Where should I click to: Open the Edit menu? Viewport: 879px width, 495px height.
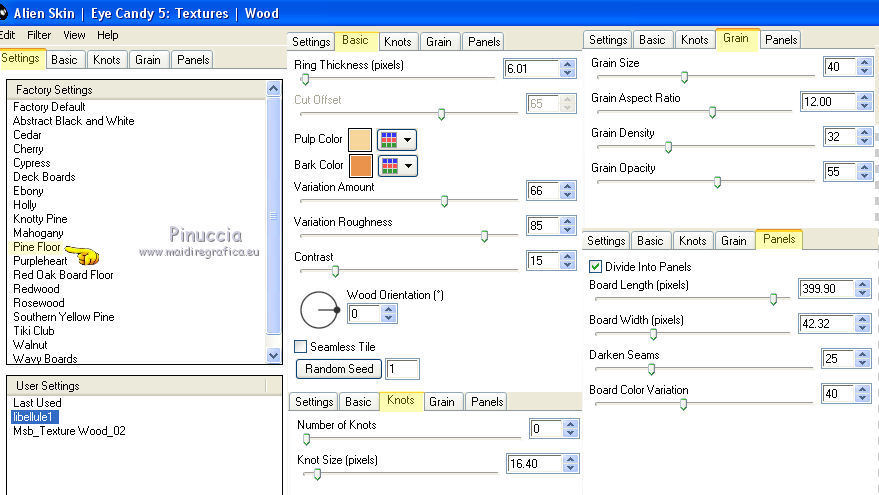7,35
